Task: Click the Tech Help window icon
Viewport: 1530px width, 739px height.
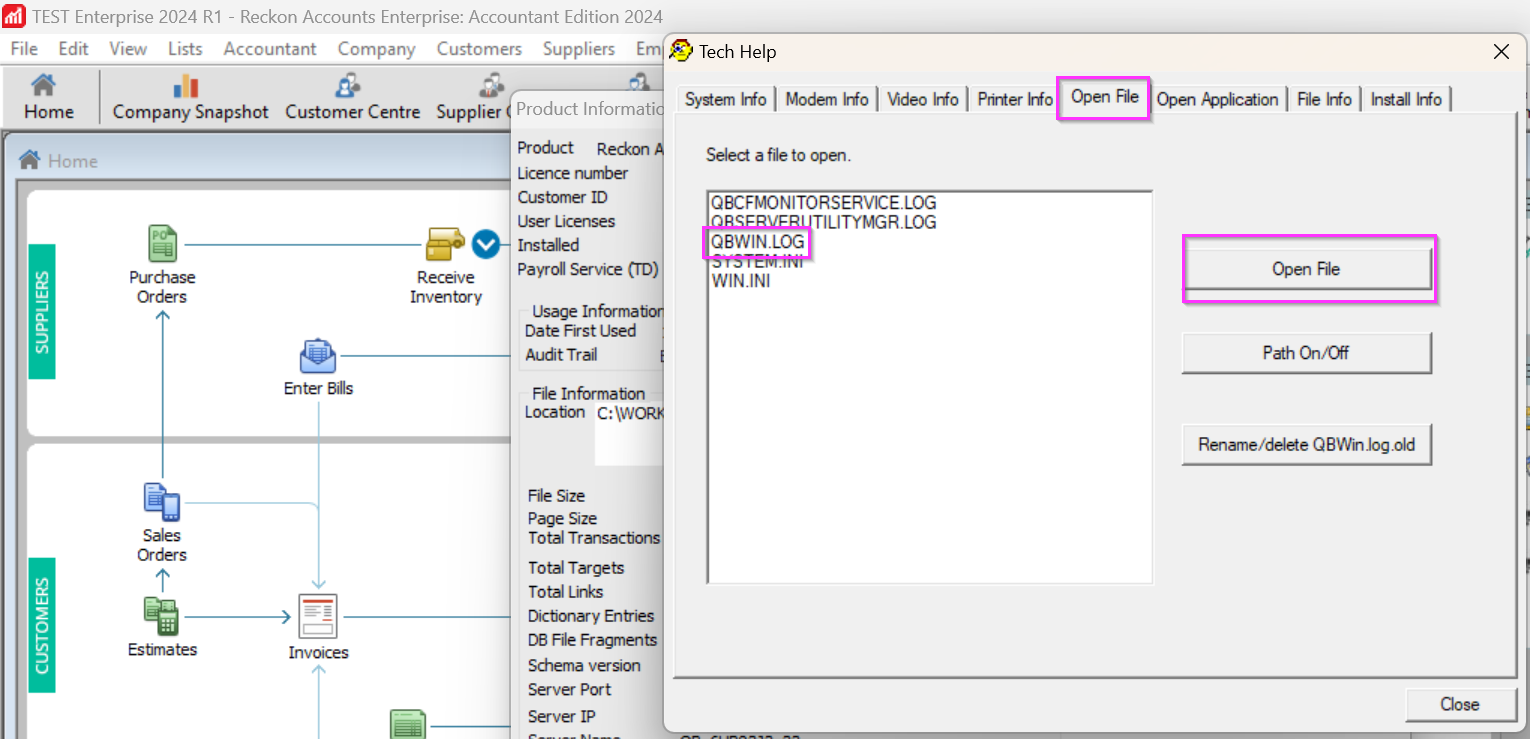Action: click(x=681, y=51)
